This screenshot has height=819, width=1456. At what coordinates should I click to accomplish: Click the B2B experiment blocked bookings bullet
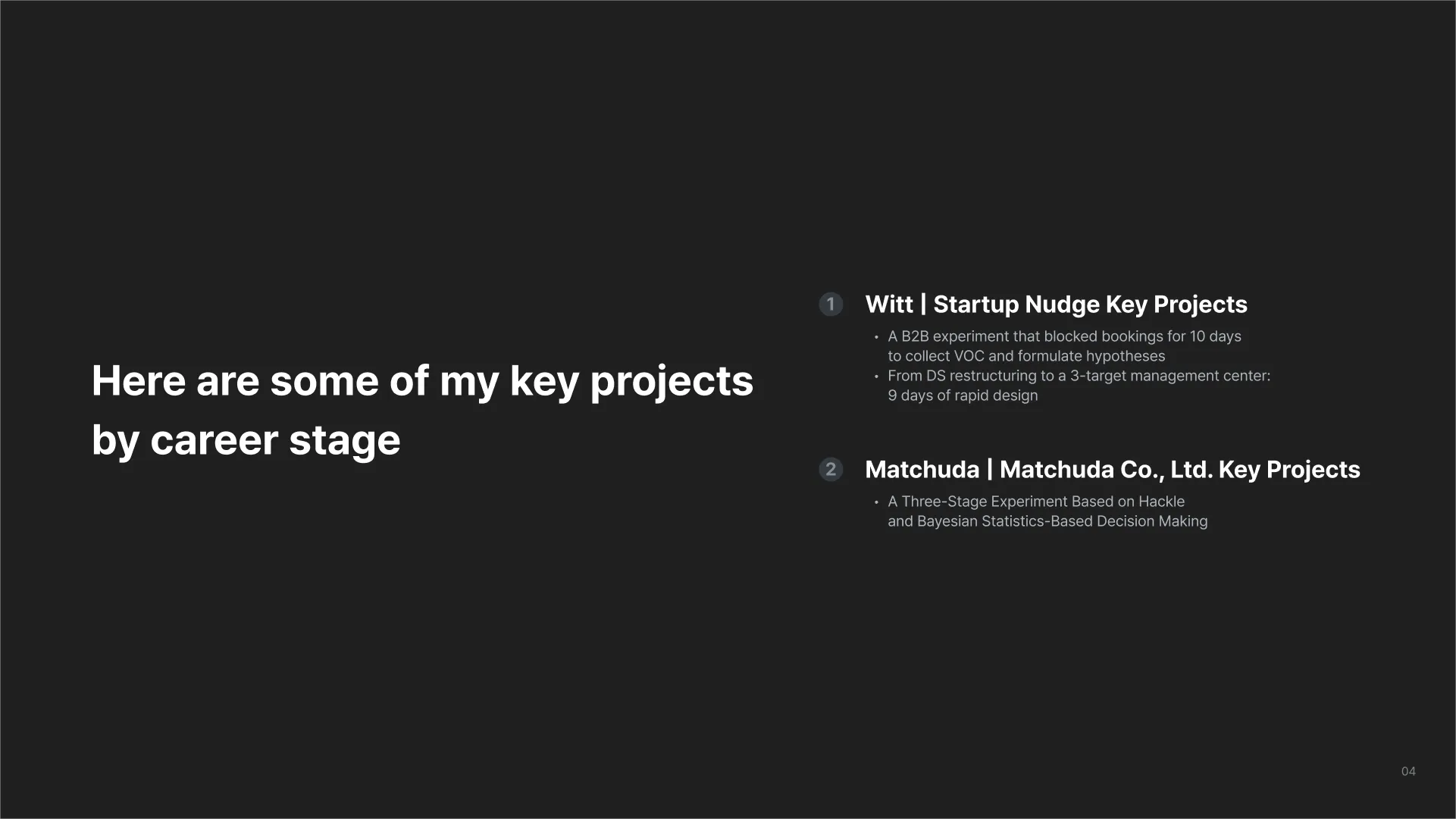pyautogui.click(x=1064, y=336)
